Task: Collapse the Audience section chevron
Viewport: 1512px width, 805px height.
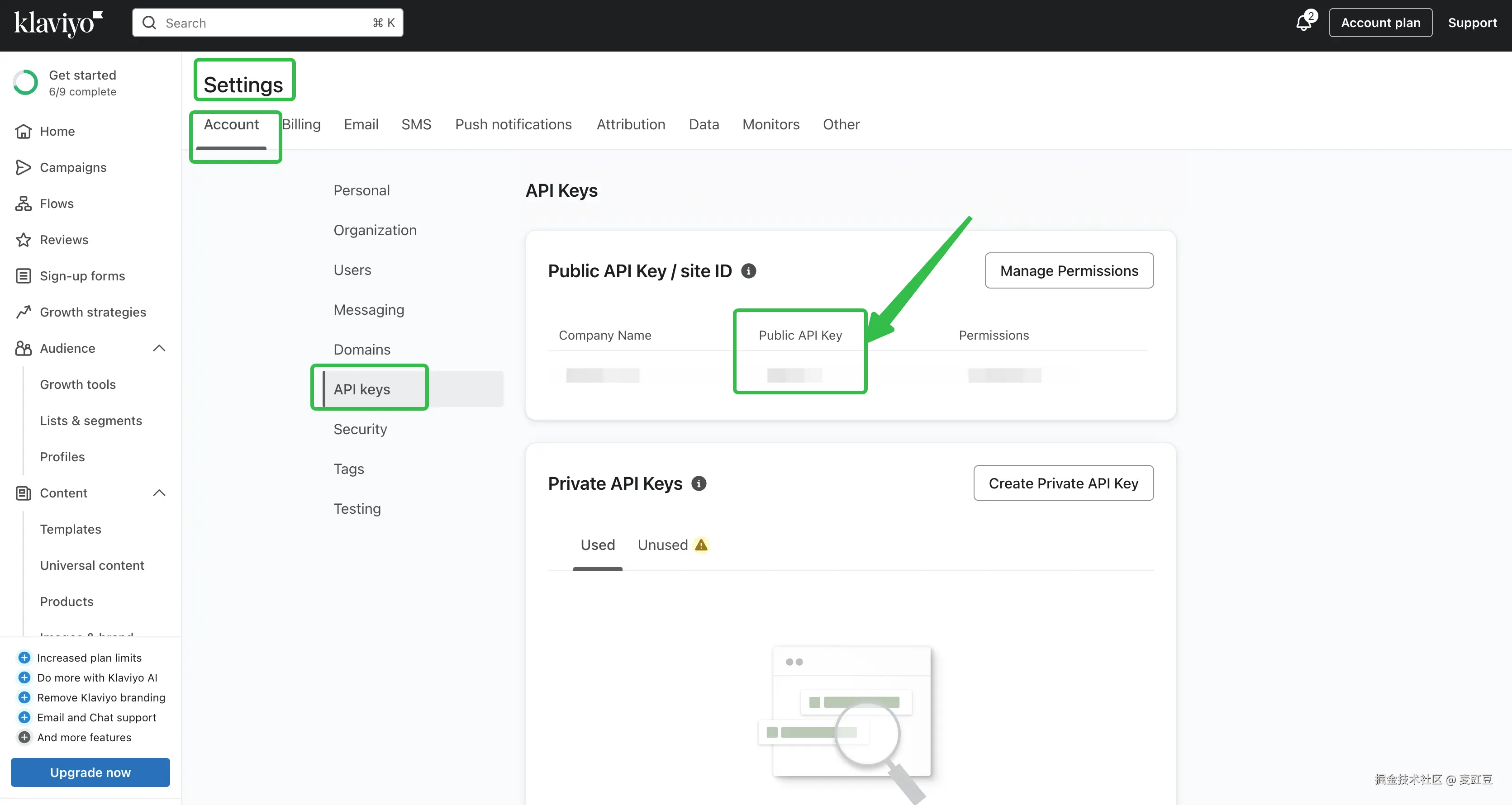Action: [159, 349]
